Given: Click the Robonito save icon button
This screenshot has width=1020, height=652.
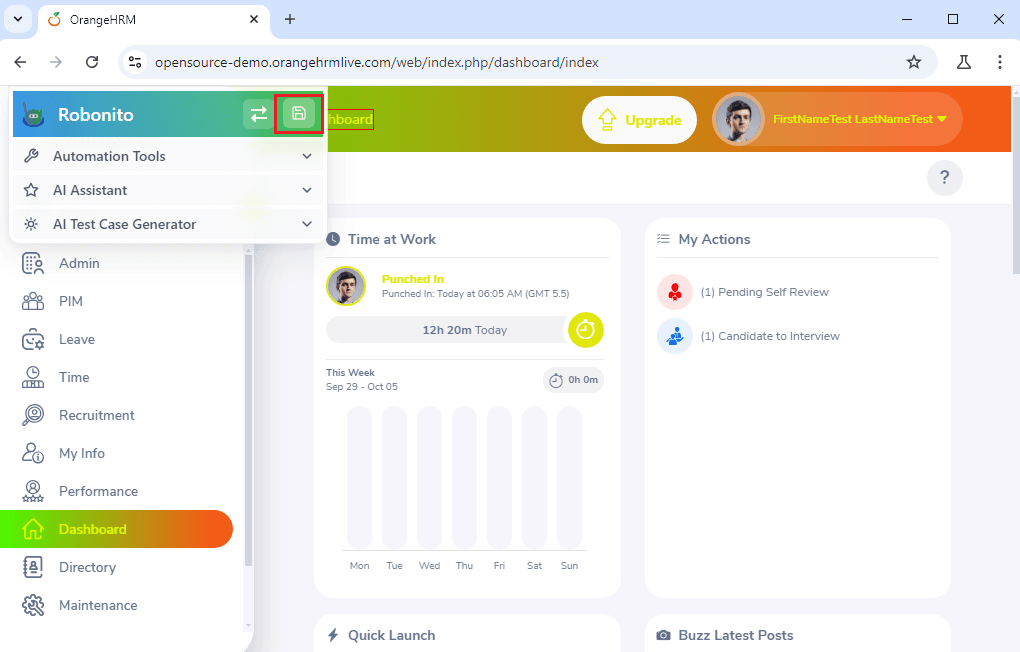Looking at the screenshot, I should (x=299, y=114).
